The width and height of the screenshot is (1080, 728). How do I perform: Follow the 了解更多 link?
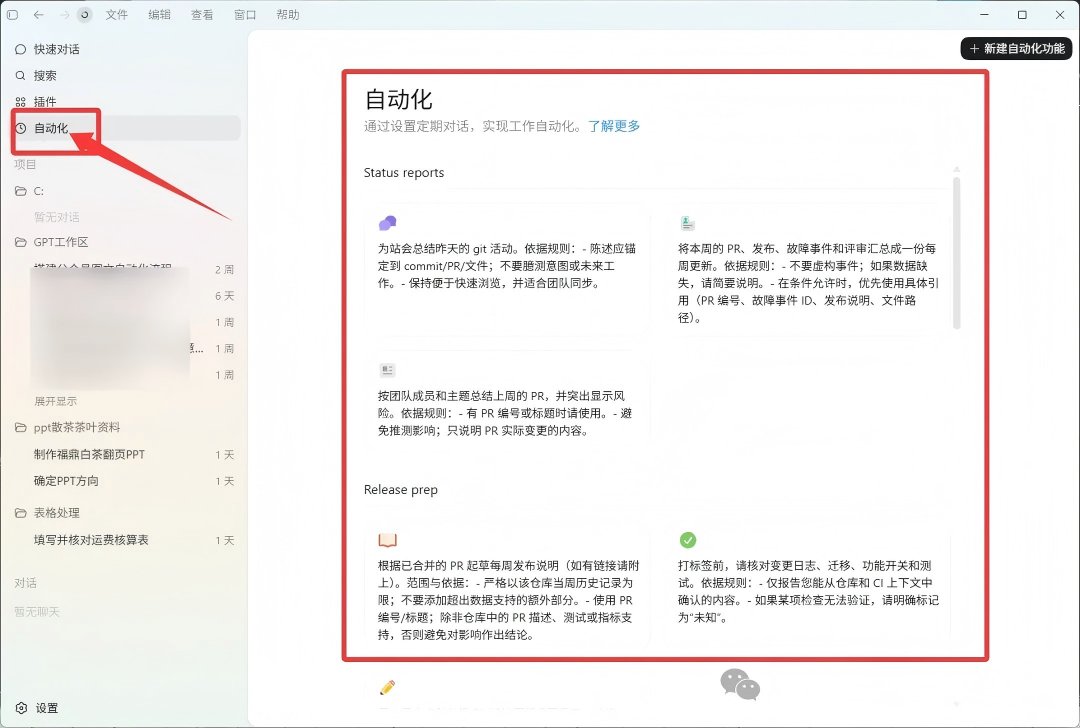(614, 126)
